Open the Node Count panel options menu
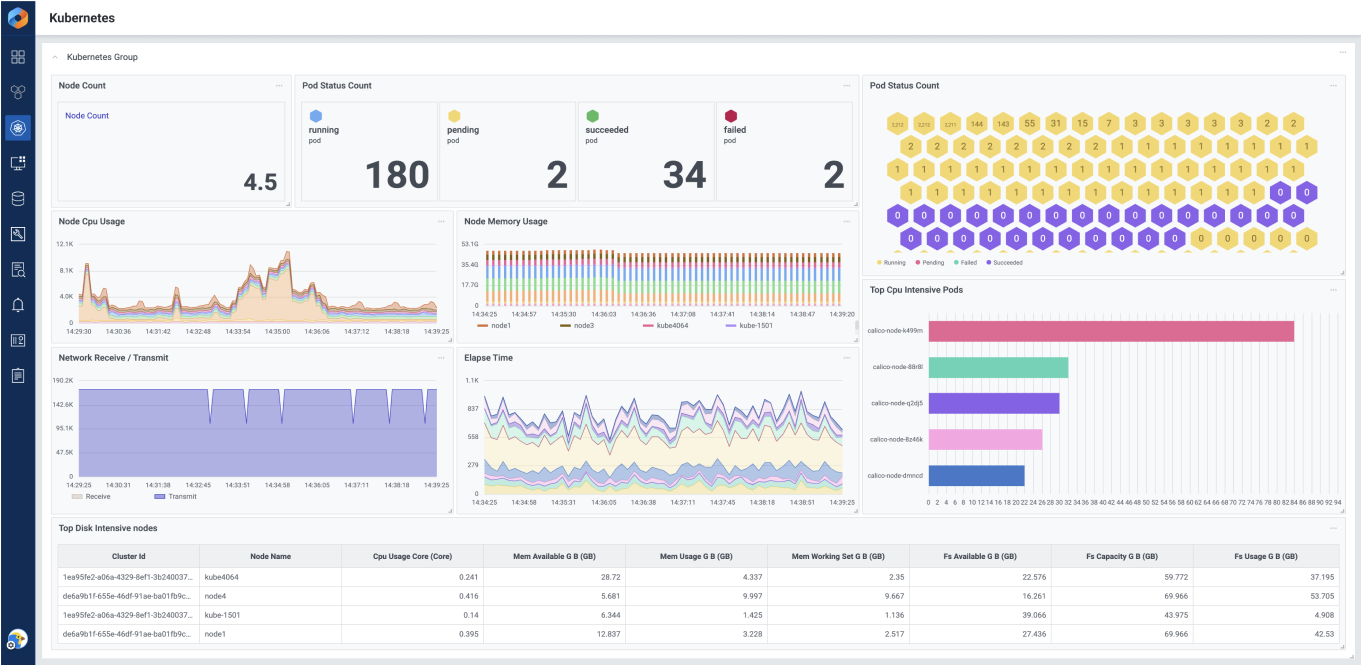 coord(280,86)
